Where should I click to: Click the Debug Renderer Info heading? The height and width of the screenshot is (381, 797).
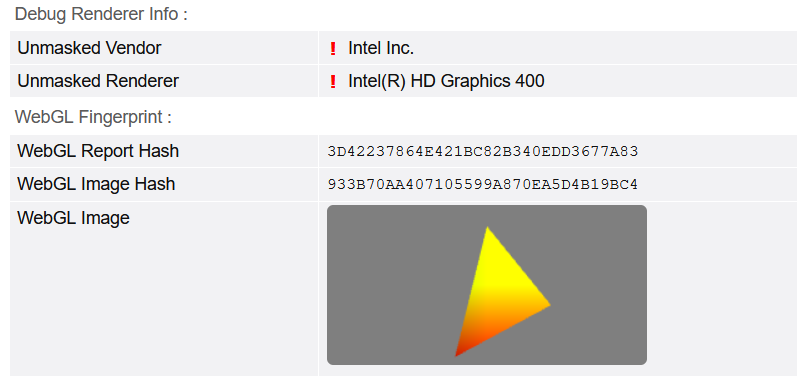[x=101, y=14]
